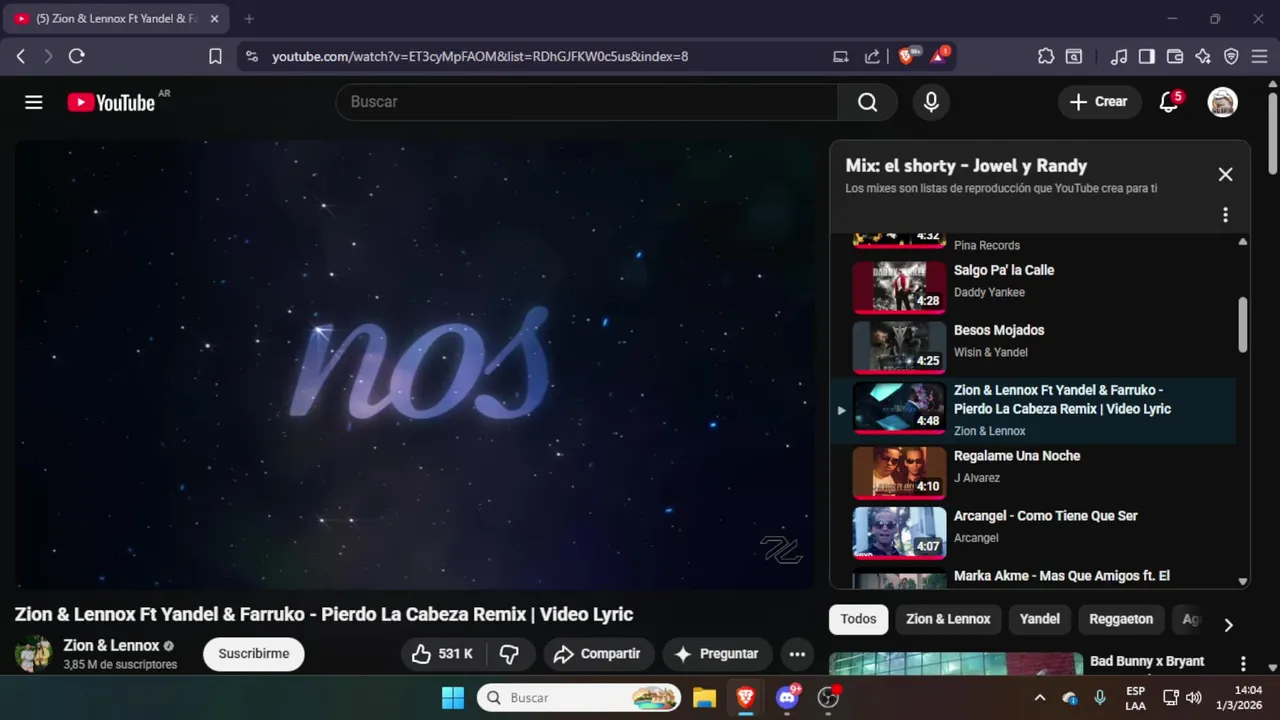The width and height of the screenshot is (1280, 720).
Task: Go to the YouTube home logo
Action: point(112,102)
